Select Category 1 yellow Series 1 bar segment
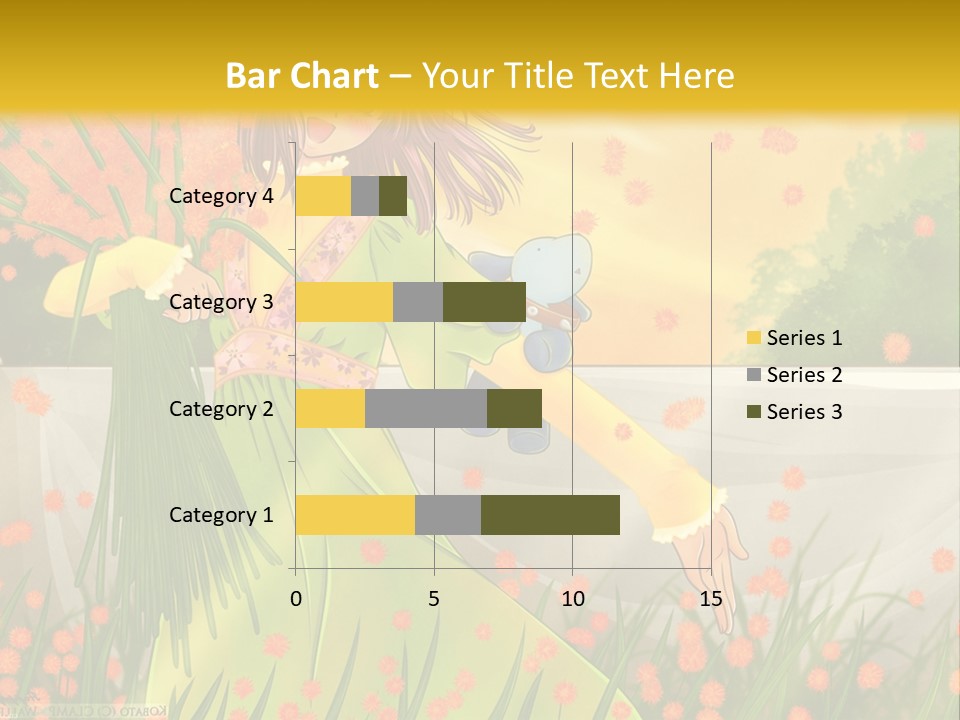The image size is (960, 720). pos(355,515)
